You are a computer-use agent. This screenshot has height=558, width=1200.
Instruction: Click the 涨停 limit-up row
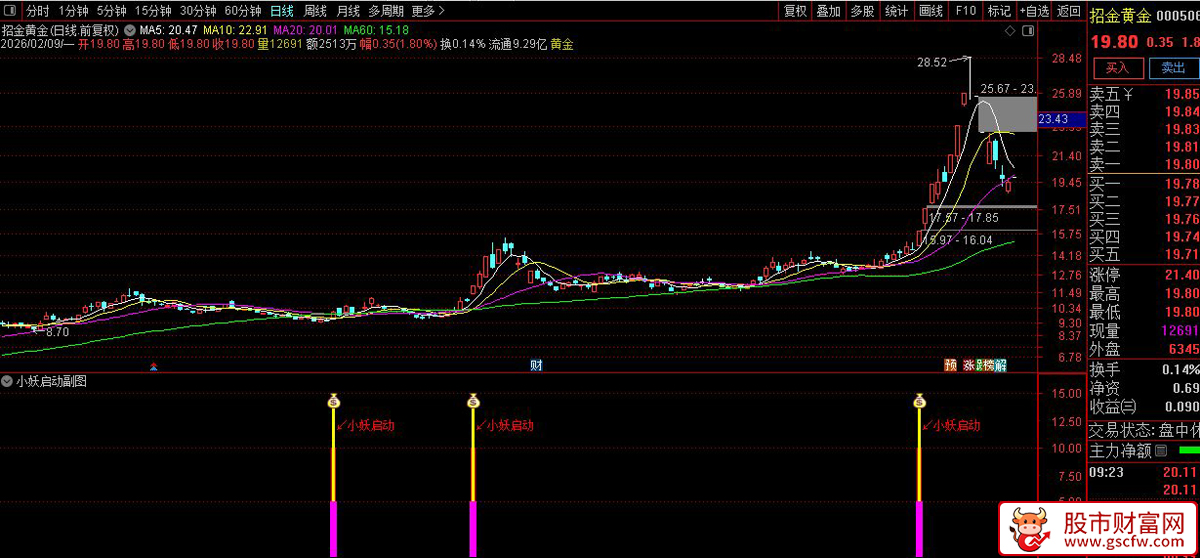point(1144,275)
